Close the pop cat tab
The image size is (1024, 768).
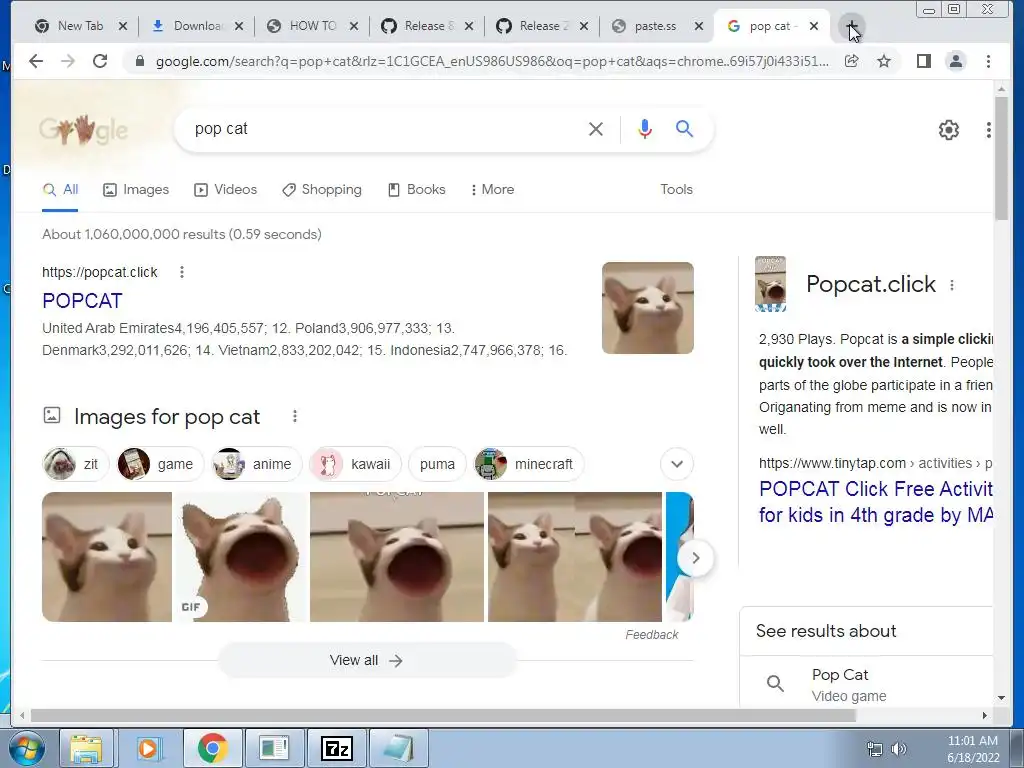pos(814,26)
